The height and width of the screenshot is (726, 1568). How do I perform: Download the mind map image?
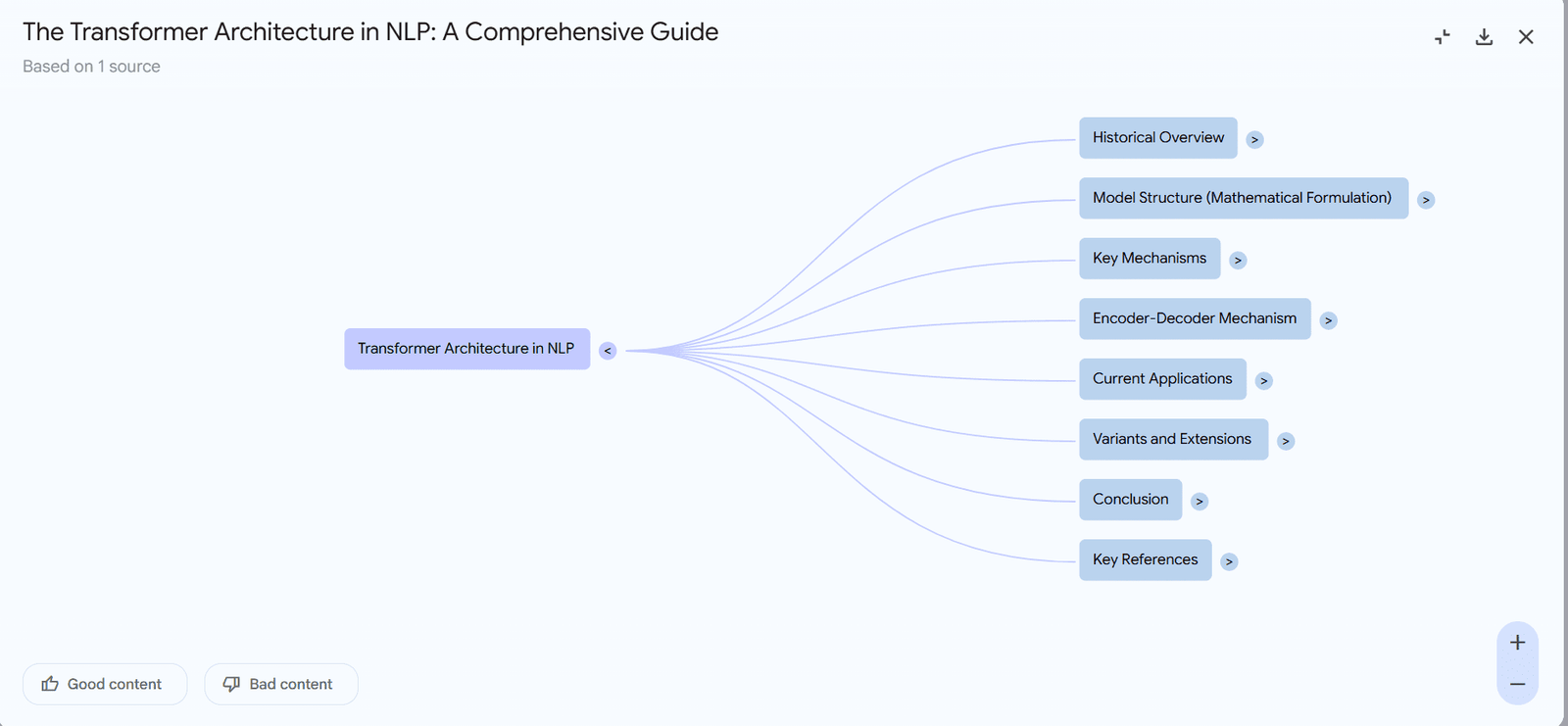pyautogui.click(x=1484, y=37)
